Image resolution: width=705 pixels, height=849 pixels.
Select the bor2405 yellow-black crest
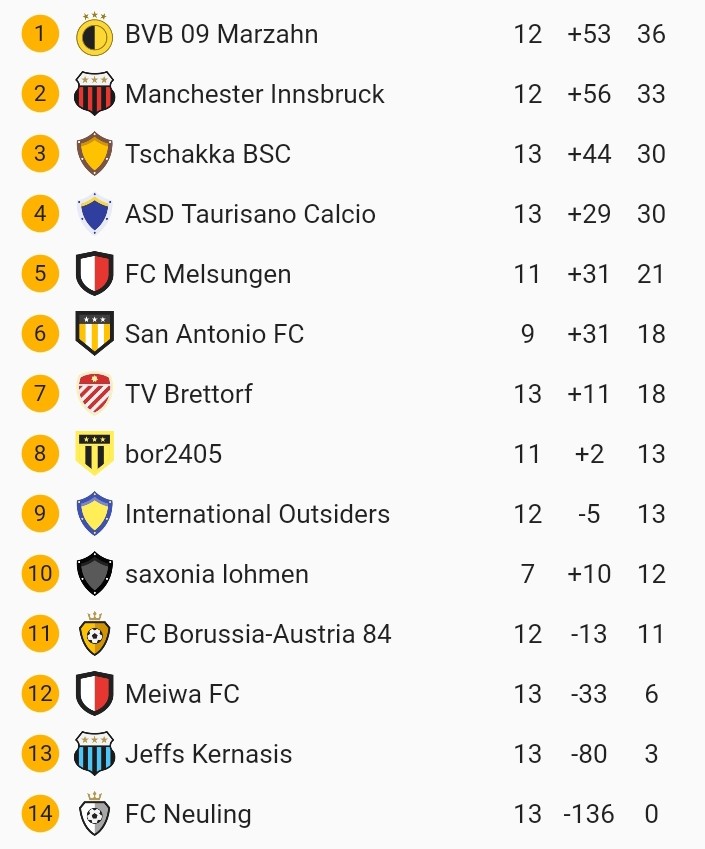(95, 454)
